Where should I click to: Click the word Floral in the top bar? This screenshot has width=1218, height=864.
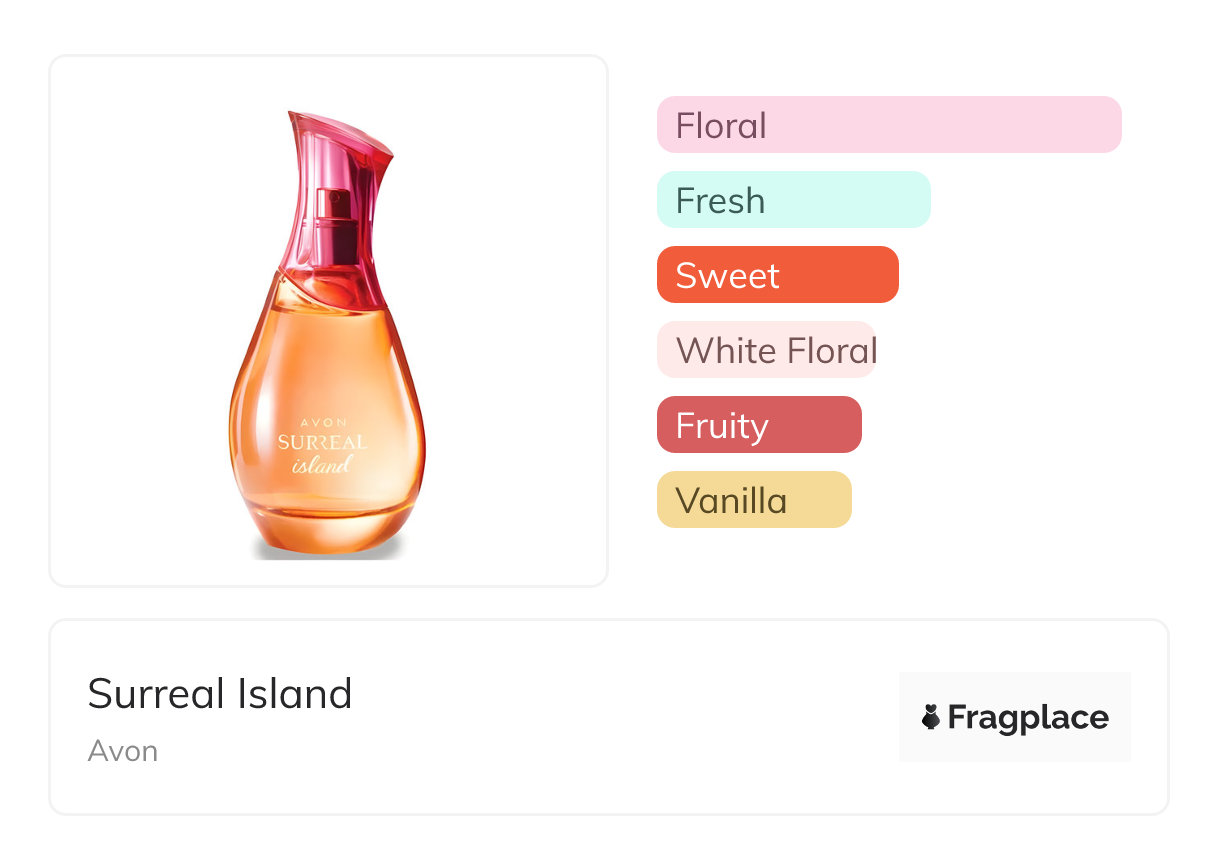(721, 126)
